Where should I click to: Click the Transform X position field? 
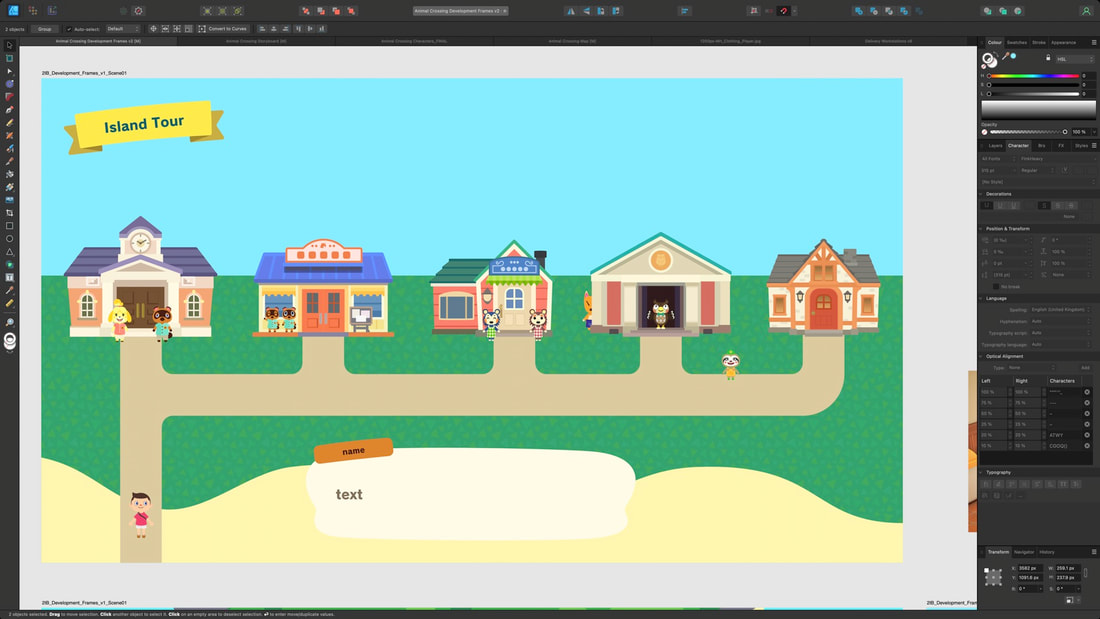(x=1030, y=568)
